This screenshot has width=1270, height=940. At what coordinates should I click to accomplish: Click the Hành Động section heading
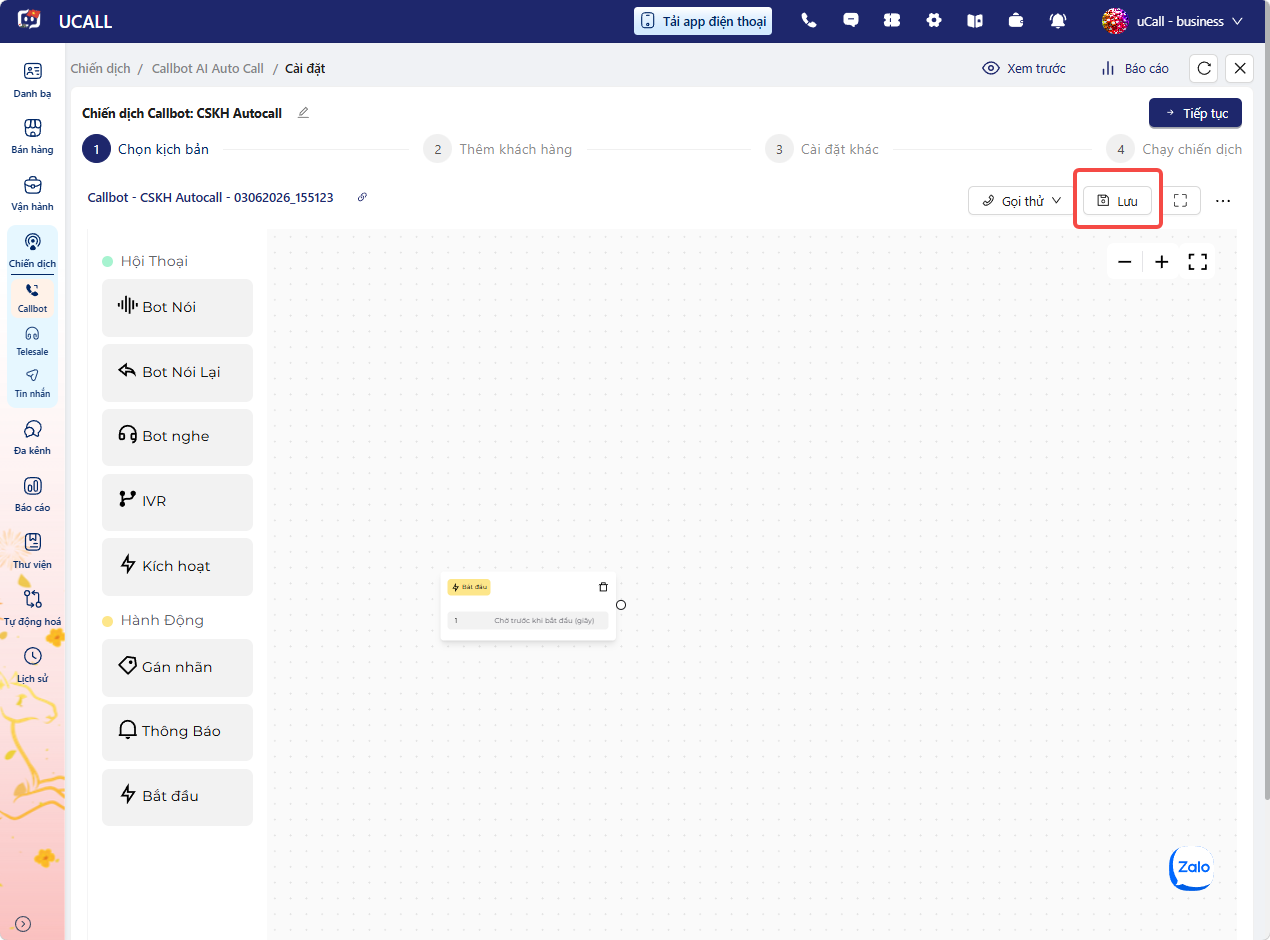pyautogui.click(x=162, y=620)
